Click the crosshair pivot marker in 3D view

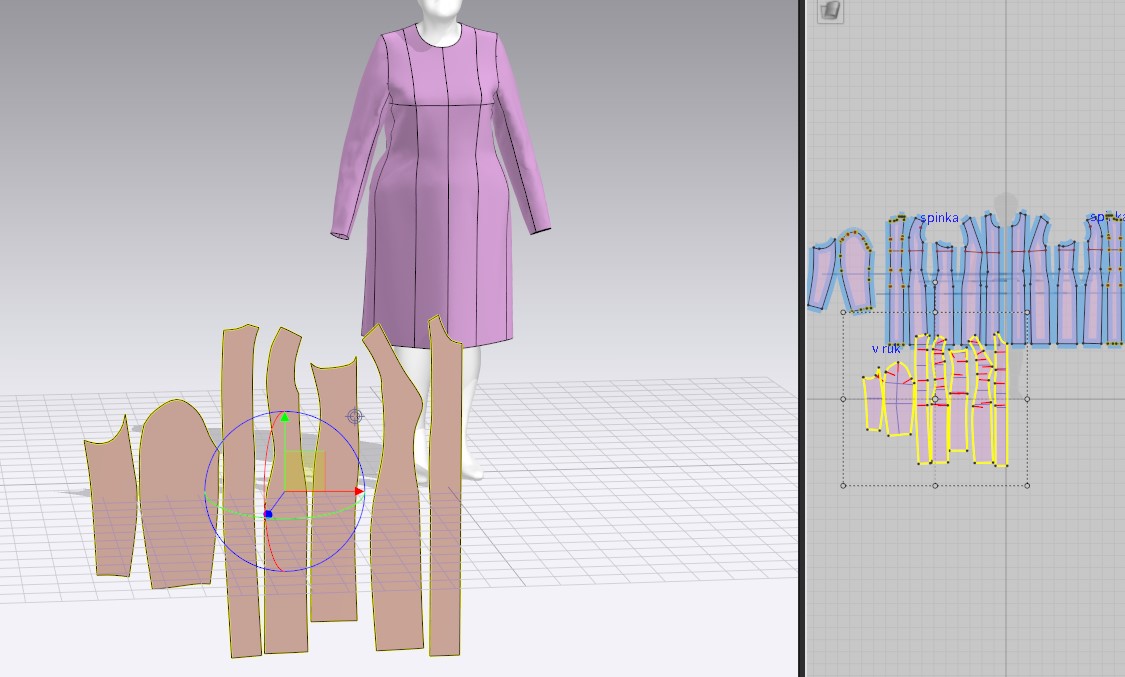(x=354, y=416)
